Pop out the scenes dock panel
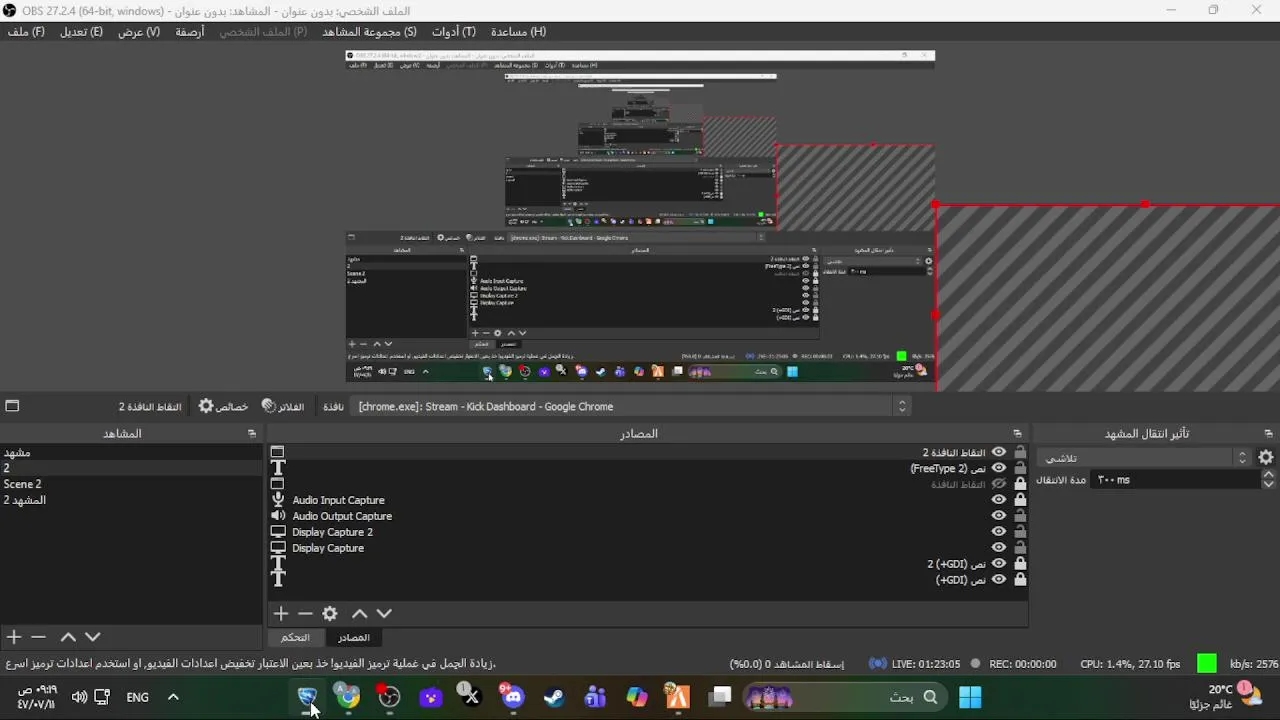The width and height of the screenshot is (1280, 720). pyautogui.click(x=252, y=434)
